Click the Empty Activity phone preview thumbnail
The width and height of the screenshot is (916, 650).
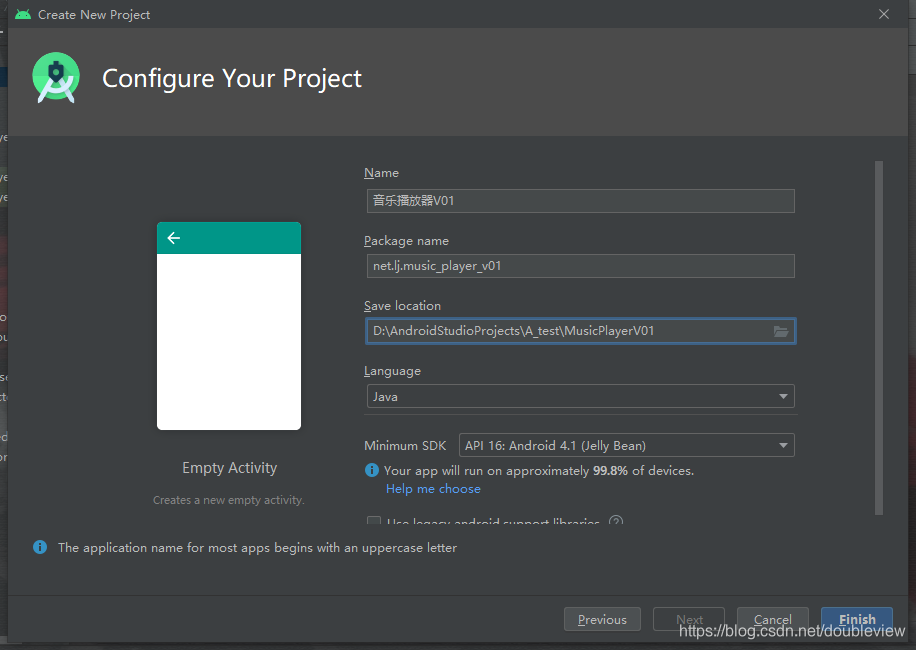(229, 326)
